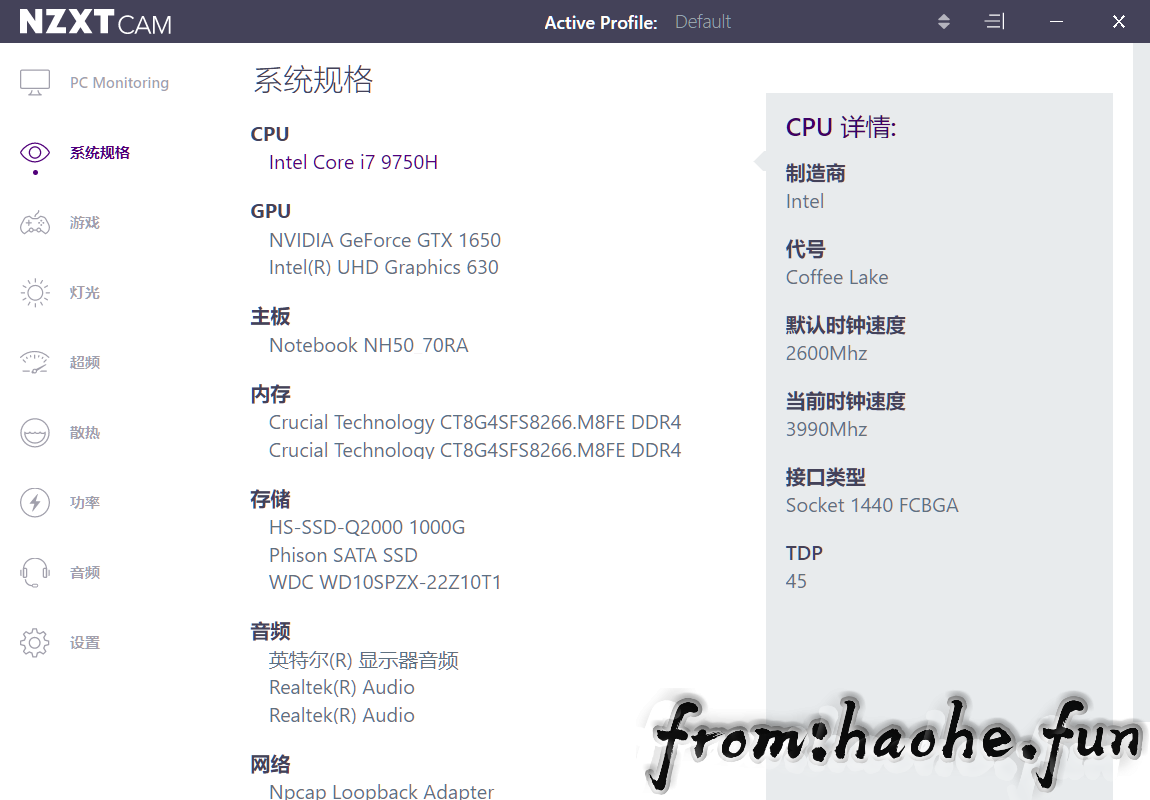
Task: Open the PC Monitoring section
Action: (120, 83)
